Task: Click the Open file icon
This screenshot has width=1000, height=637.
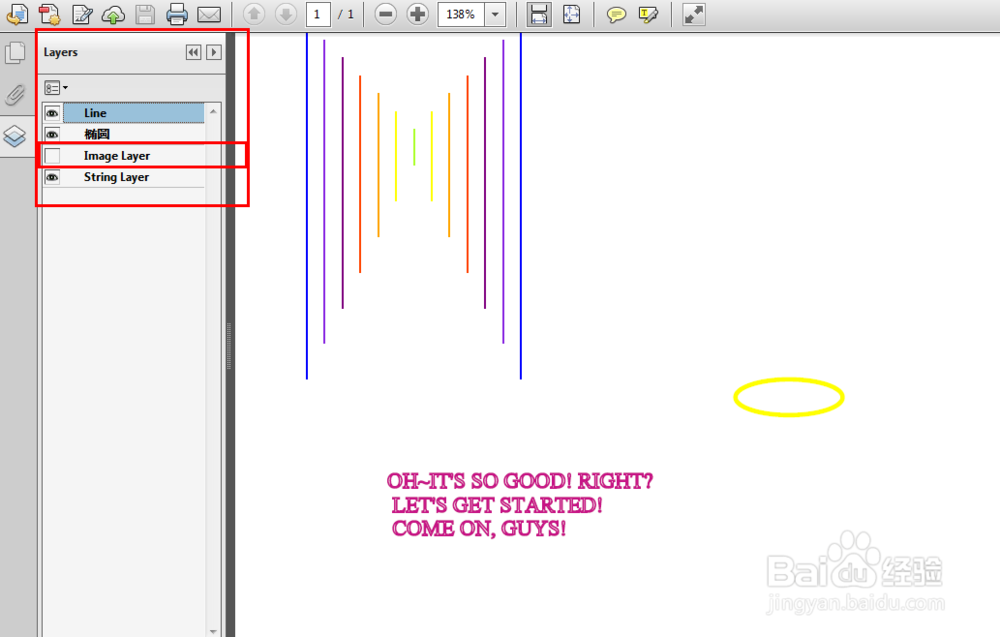Action: (17, 13)
